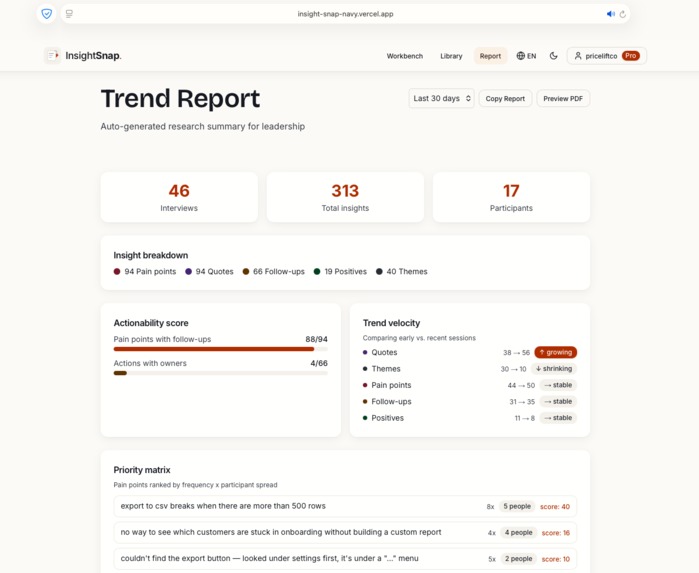This screenshot has height=573, width=699.
Task: Click the 4/66 value
Action: (319, 363)
